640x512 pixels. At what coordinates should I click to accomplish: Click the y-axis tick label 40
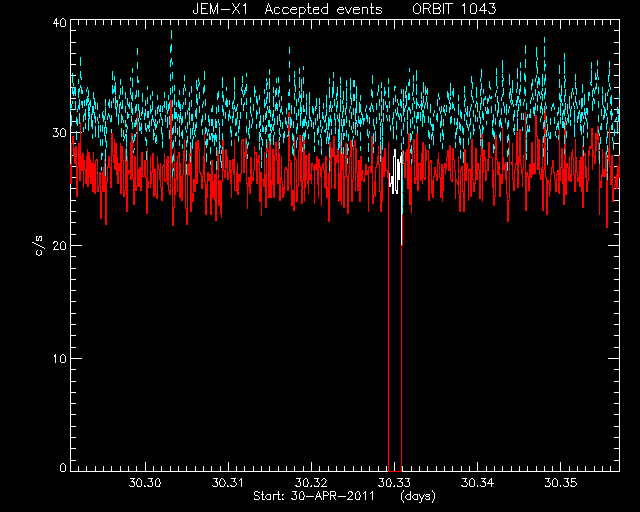[60, 22]
